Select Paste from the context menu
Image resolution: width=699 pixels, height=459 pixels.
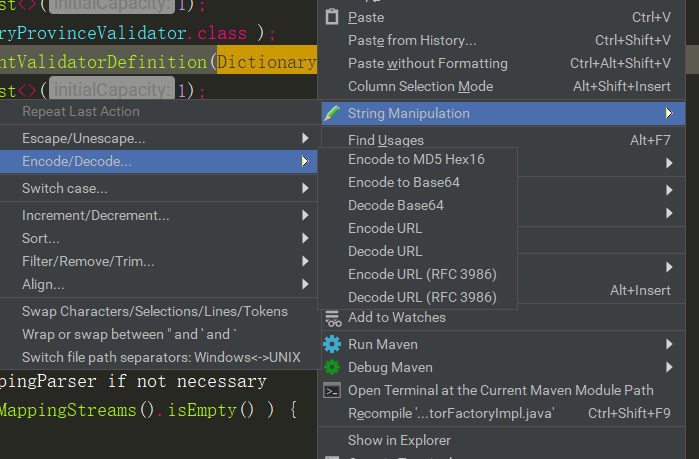pos(503,17)
